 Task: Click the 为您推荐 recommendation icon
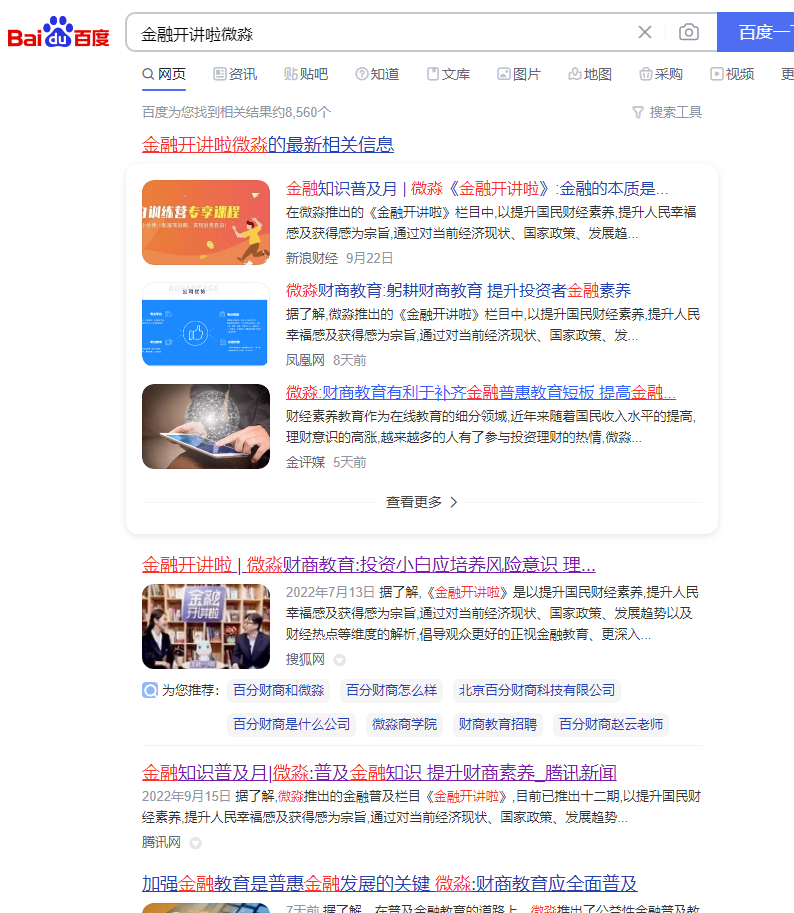click(150, 690)
